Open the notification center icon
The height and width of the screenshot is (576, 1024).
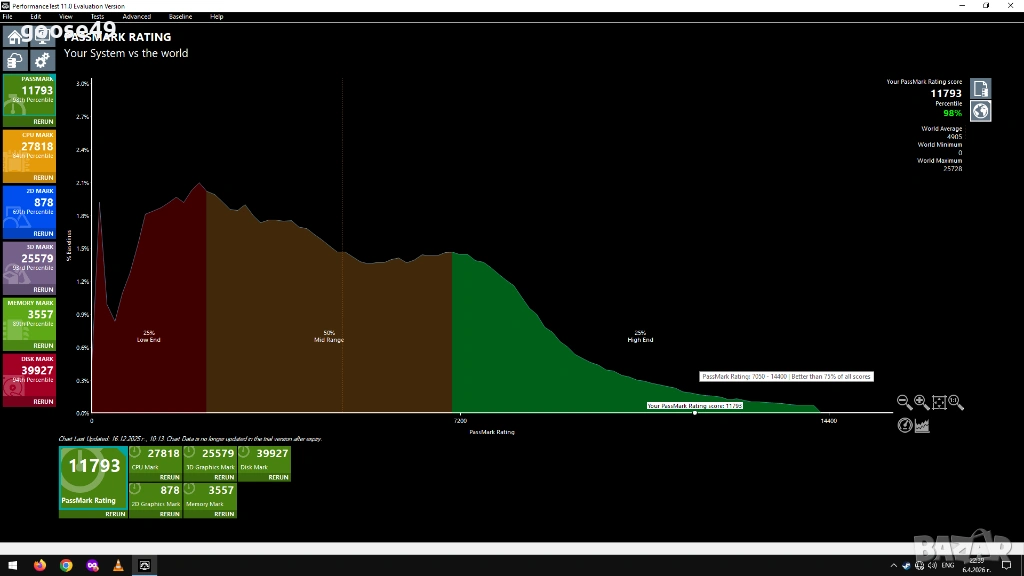click(1006, 566)
